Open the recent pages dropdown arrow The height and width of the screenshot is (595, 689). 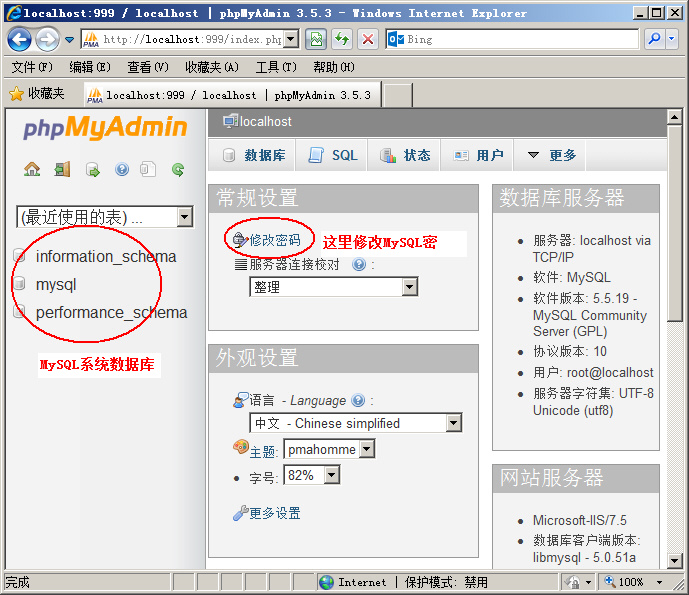coord(69,40)
